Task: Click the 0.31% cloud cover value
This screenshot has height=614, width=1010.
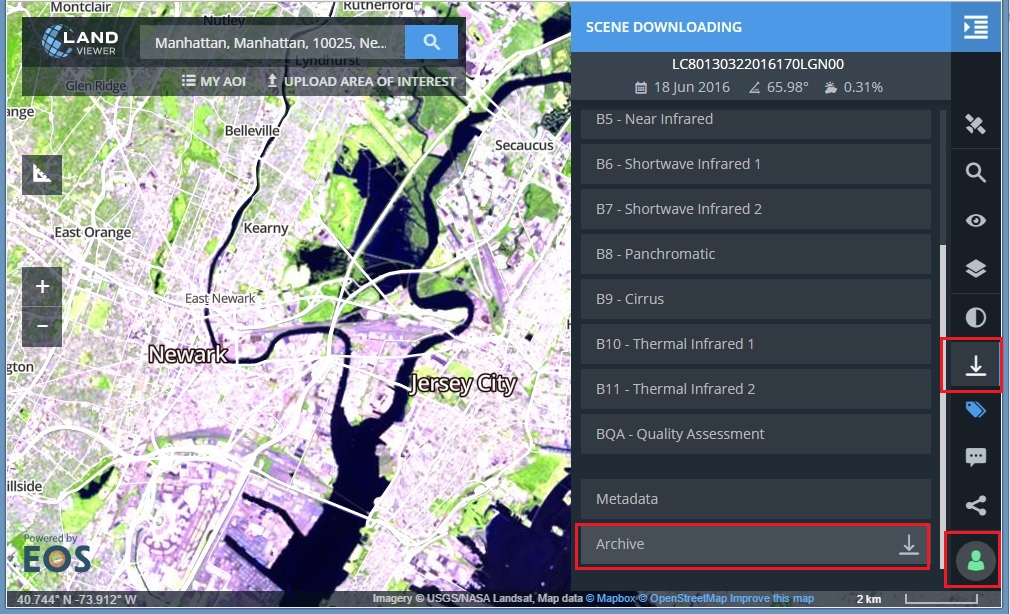Action: point(862,88)
